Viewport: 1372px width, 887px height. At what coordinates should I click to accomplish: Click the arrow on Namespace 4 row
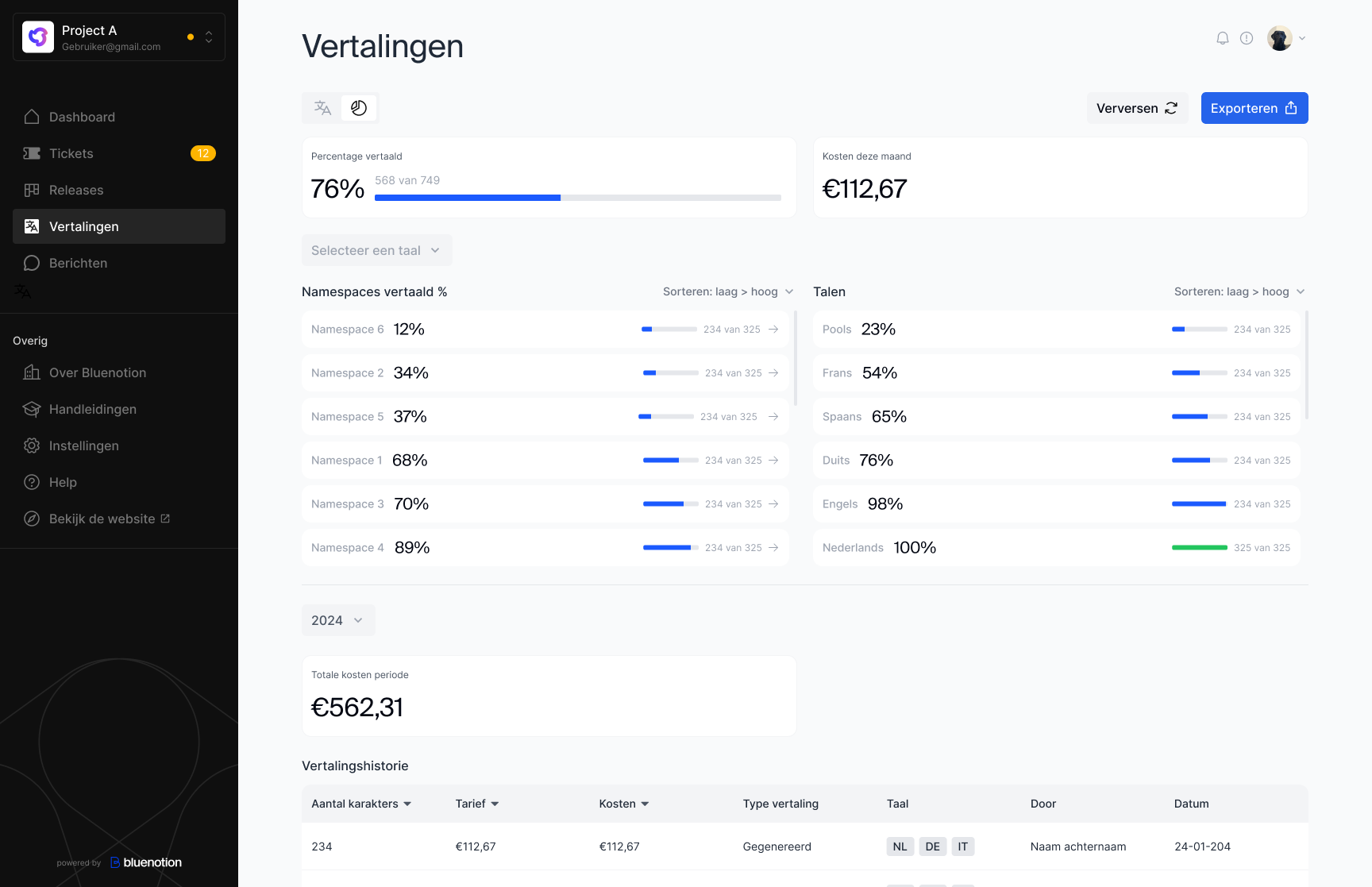point(773,548)
